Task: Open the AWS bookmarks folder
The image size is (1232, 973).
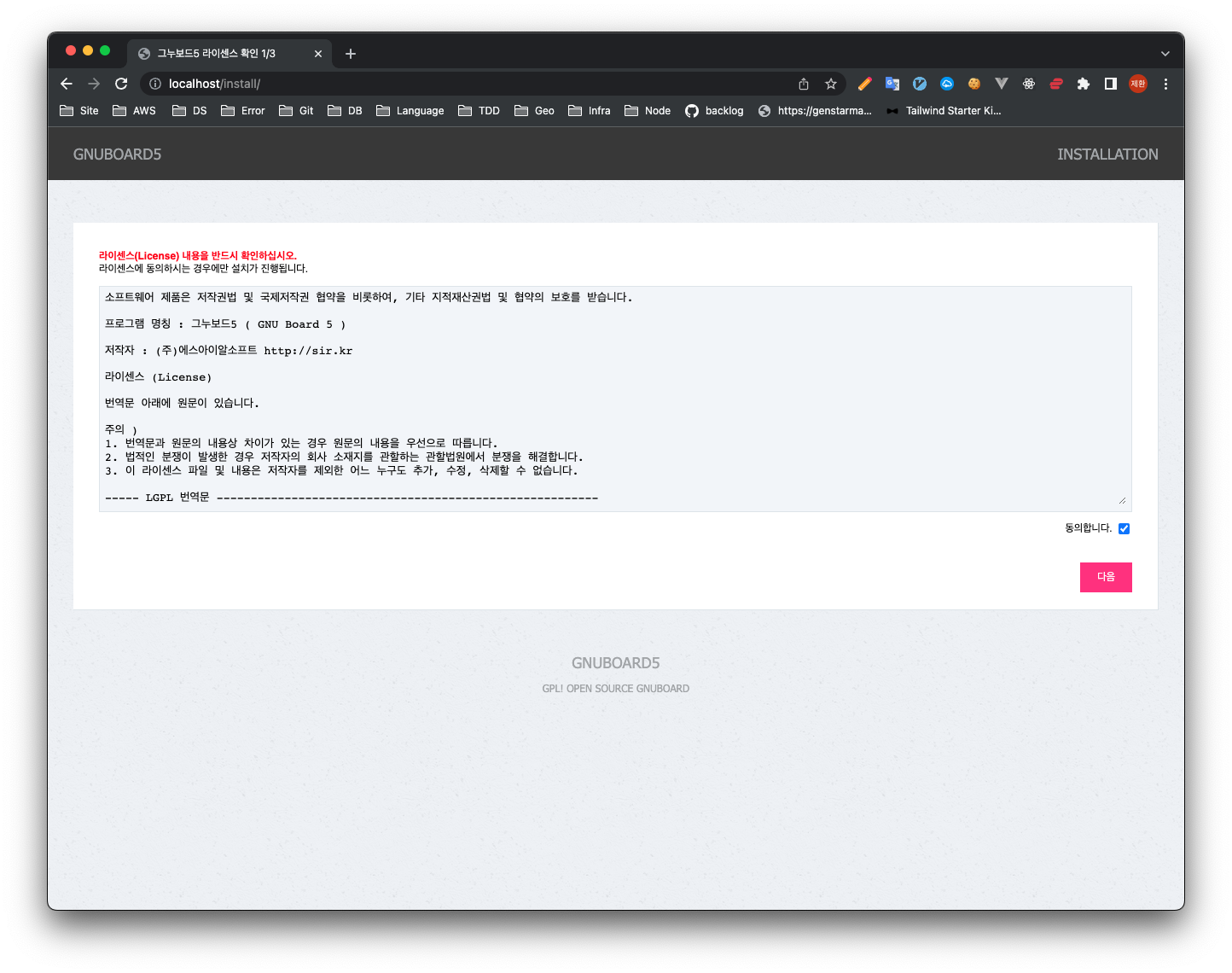Action: [135, 111]
